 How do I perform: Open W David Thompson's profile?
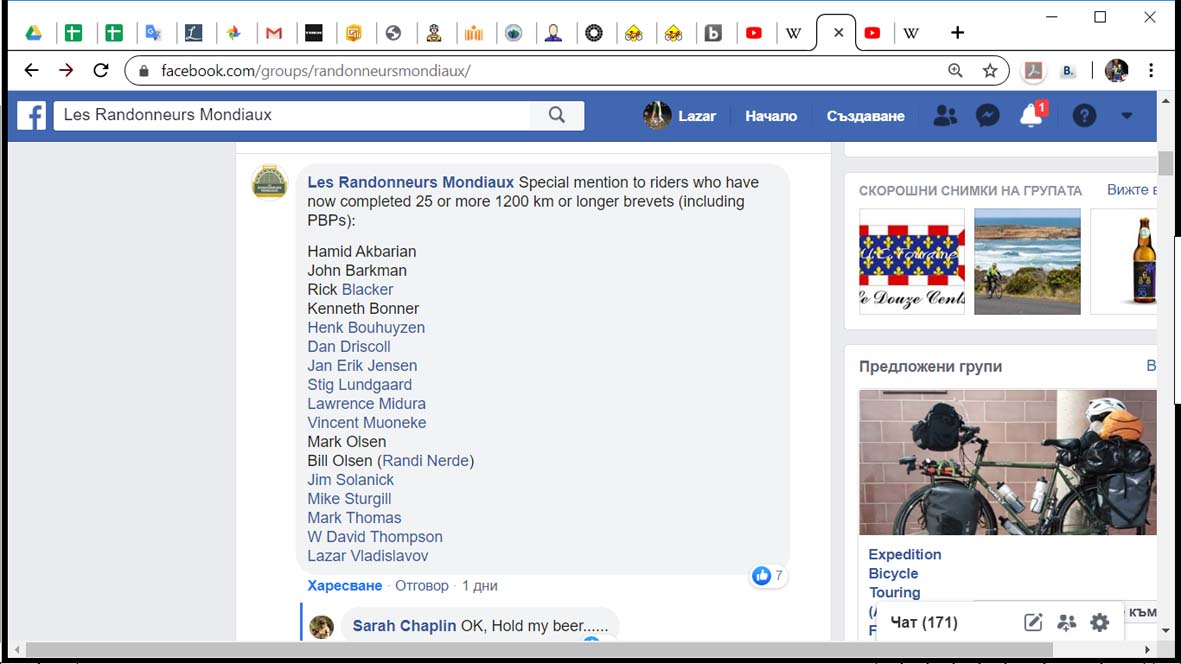click(x=375, y=537)
